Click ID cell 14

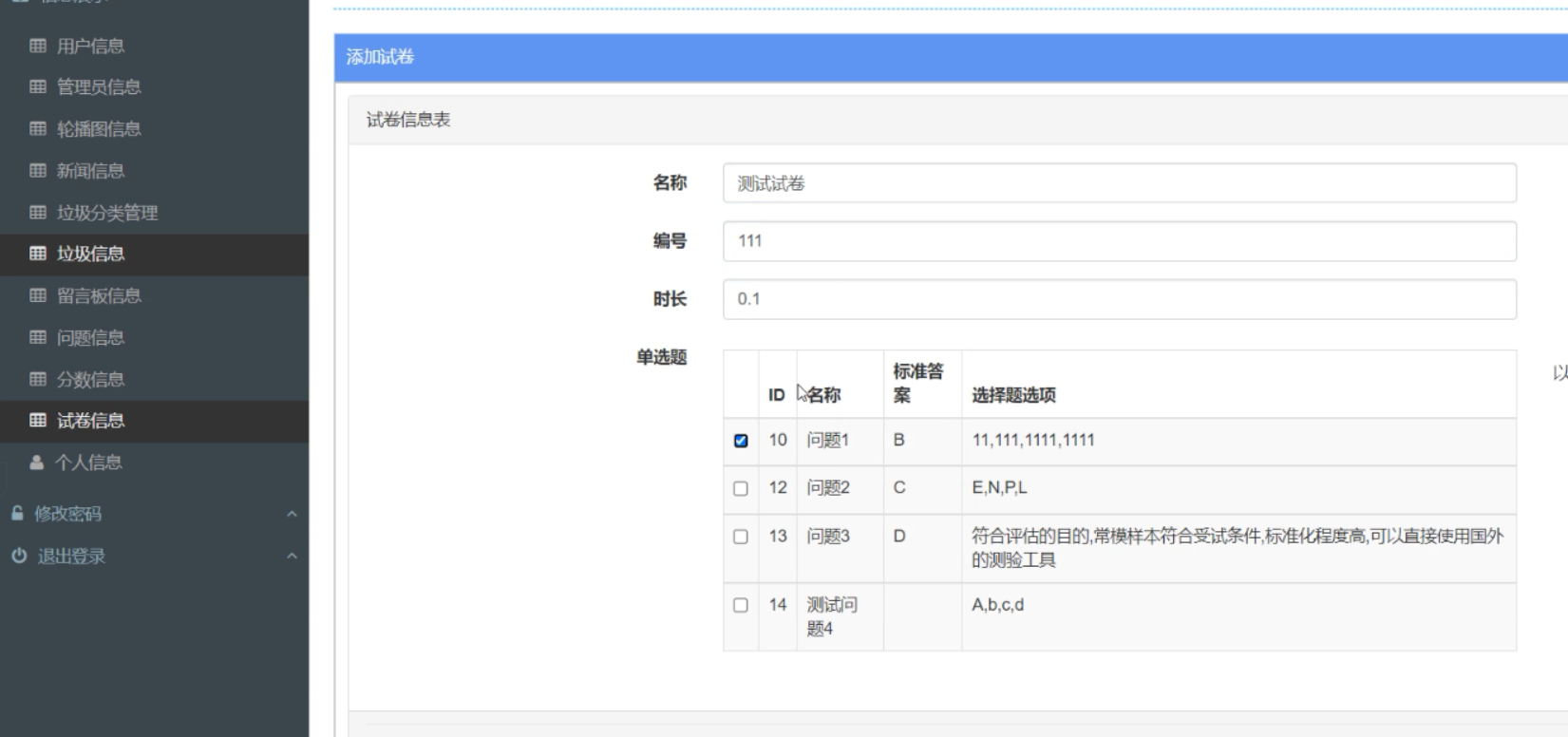click(x=778, y=605)
